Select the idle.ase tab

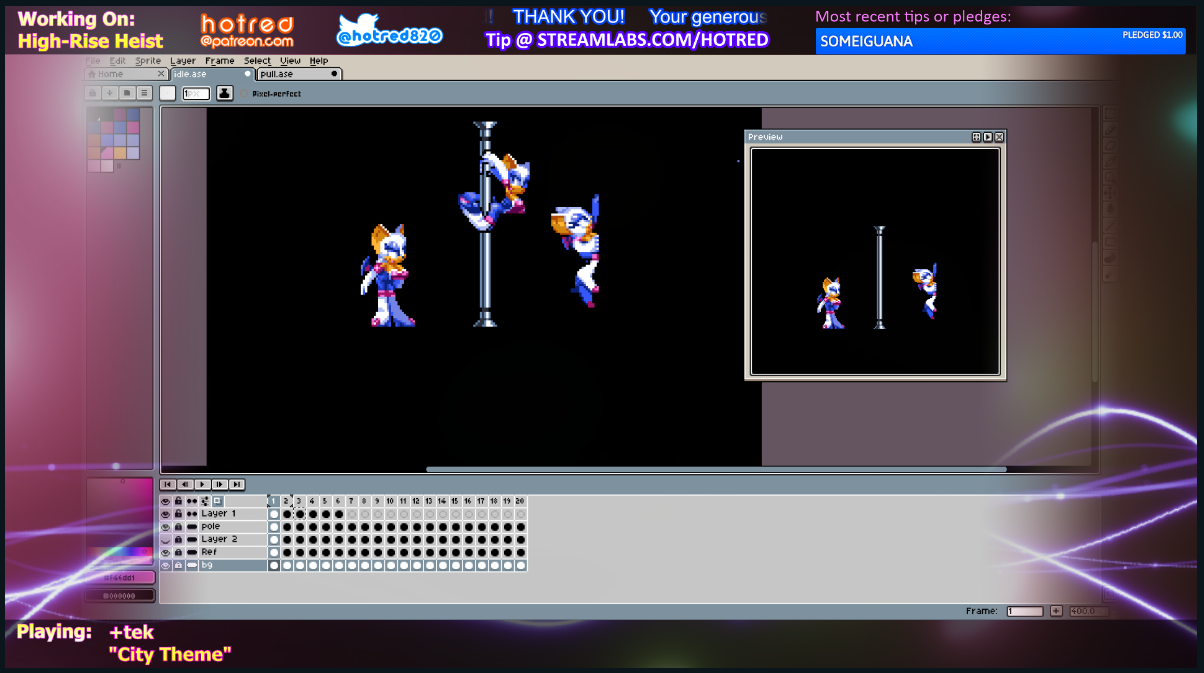pos(212,74)
